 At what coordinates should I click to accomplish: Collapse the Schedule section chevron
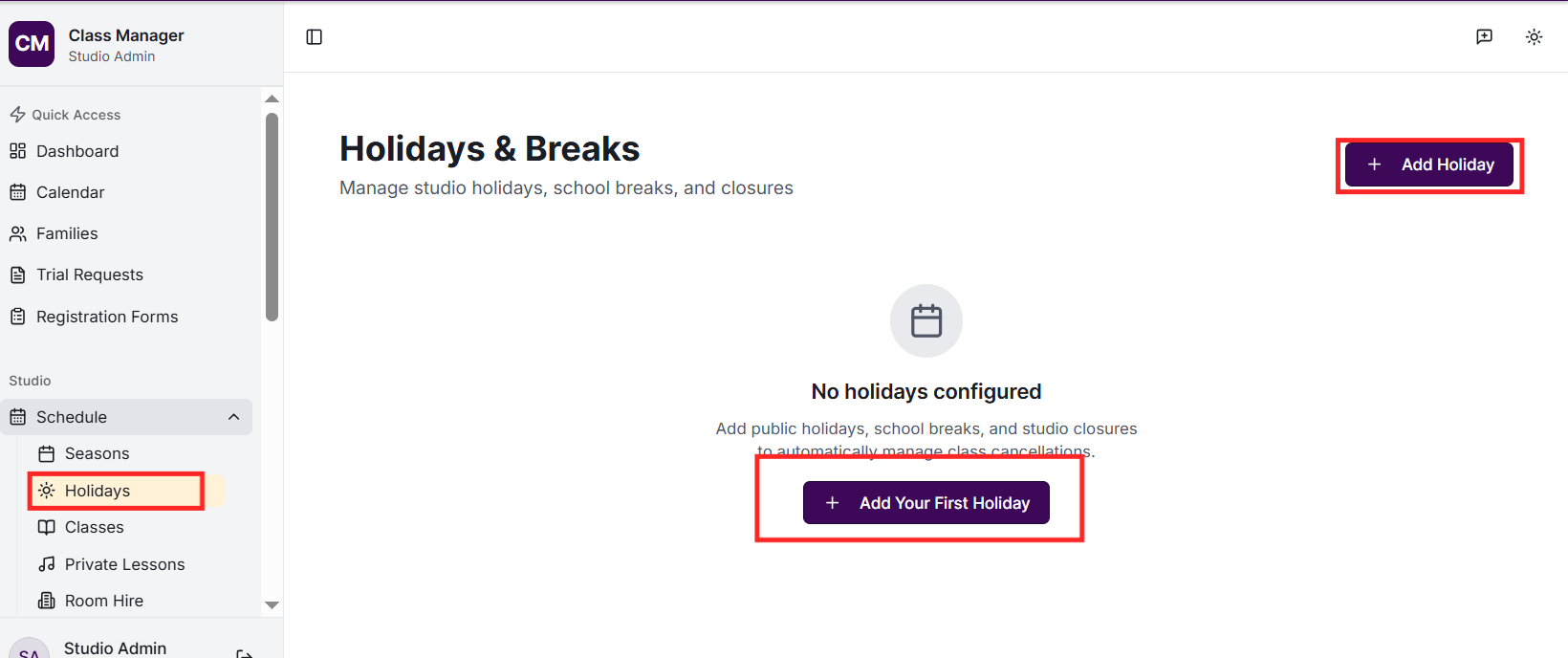click(x=234, y=417)
